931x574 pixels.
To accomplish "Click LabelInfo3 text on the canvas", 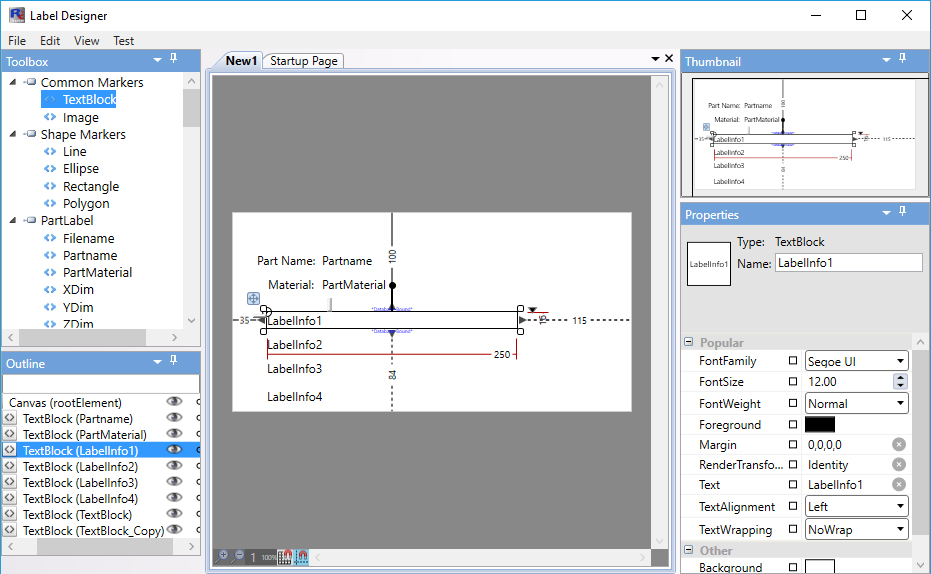I will [x=294, y=369].
